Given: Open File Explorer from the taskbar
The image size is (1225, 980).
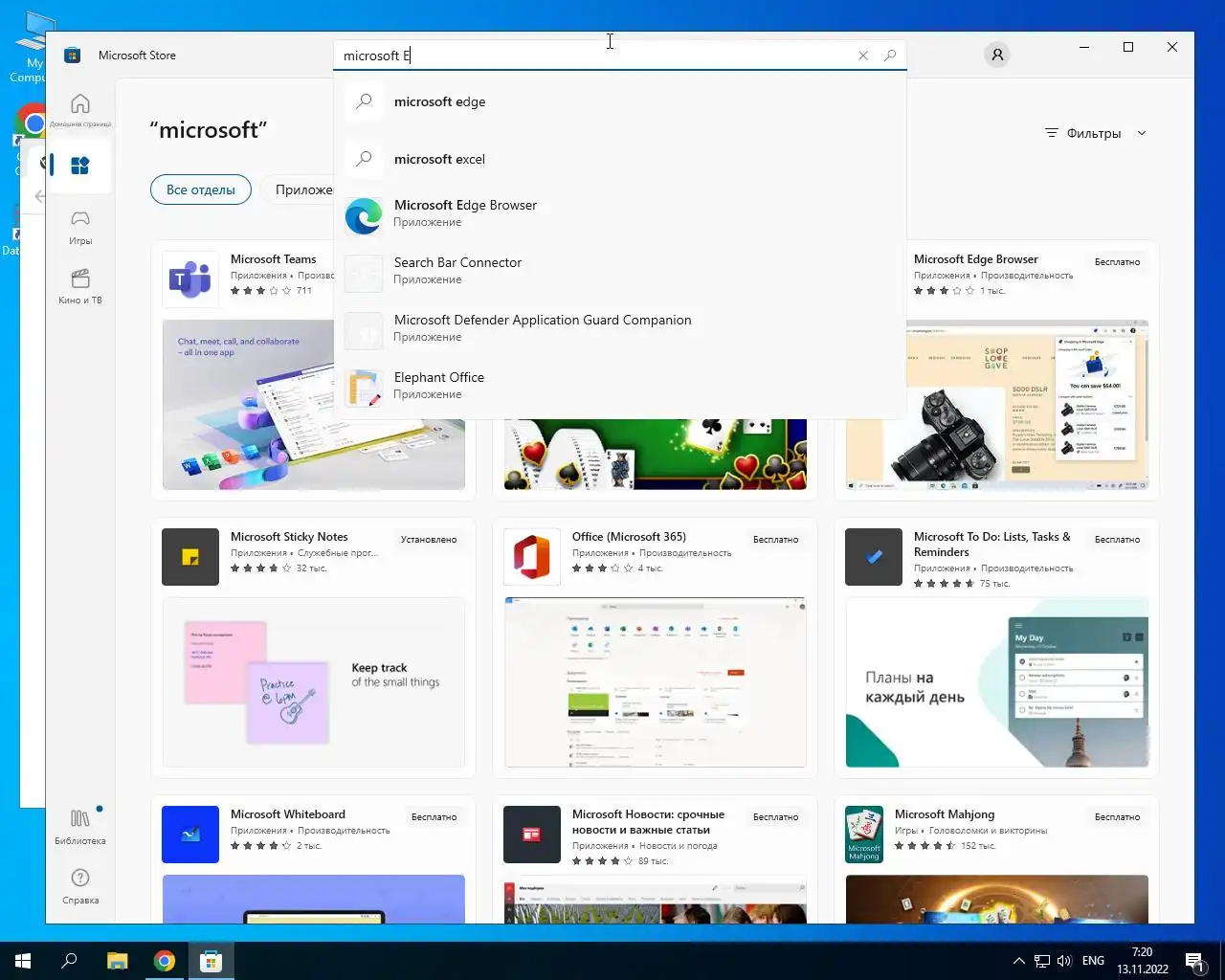Looking at the screenshot, I should 117,961.
